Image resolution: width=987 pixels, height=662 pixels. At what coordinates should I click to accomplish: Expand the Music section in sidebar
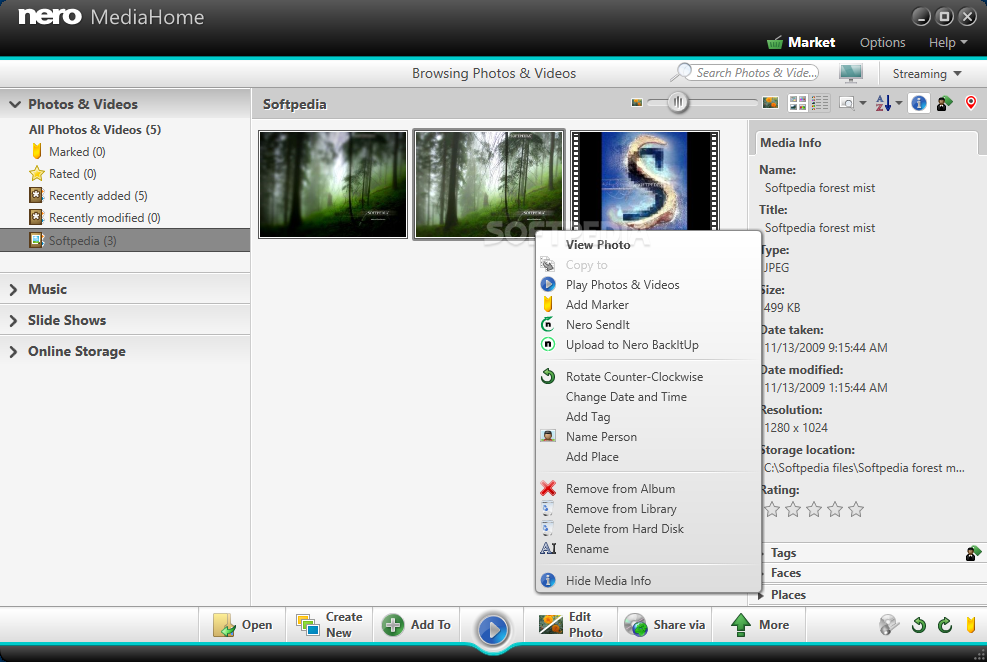(x=47, y=289)
